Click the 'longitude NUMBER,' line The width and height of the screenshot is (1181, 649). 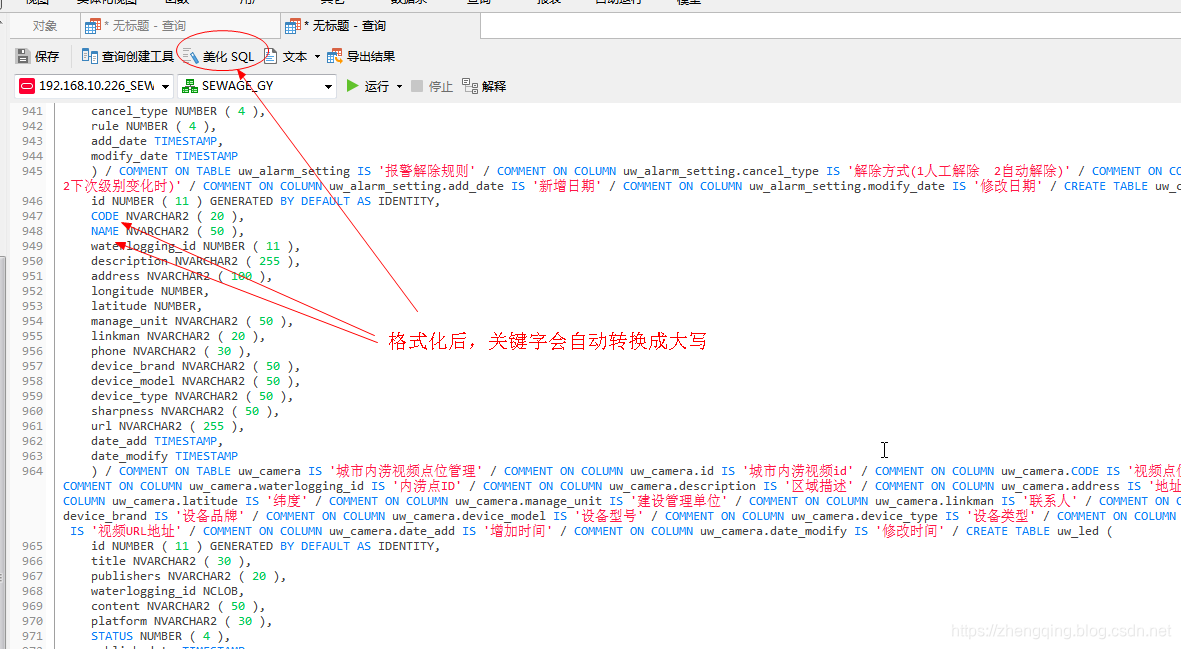(x=150, y=291)
